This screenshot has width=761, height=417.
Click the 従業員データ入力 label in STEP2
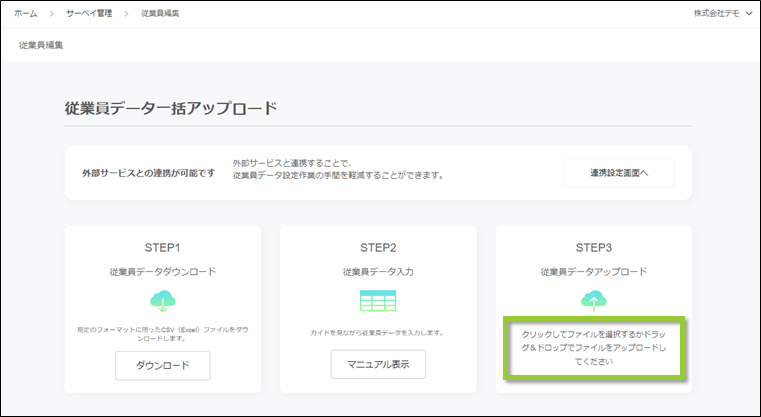coord(378,271)
